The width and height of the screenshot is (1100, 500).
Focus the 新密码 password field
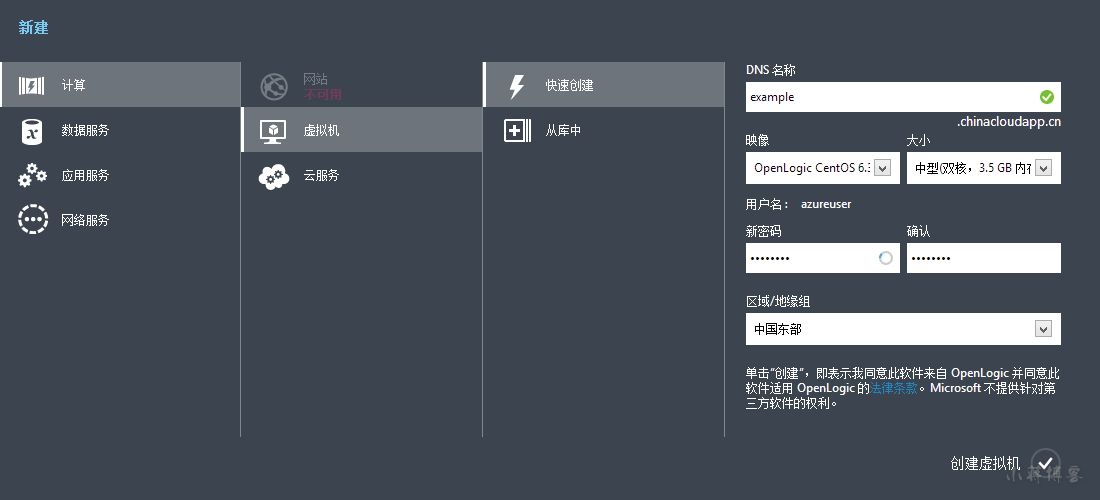[822, 258]
